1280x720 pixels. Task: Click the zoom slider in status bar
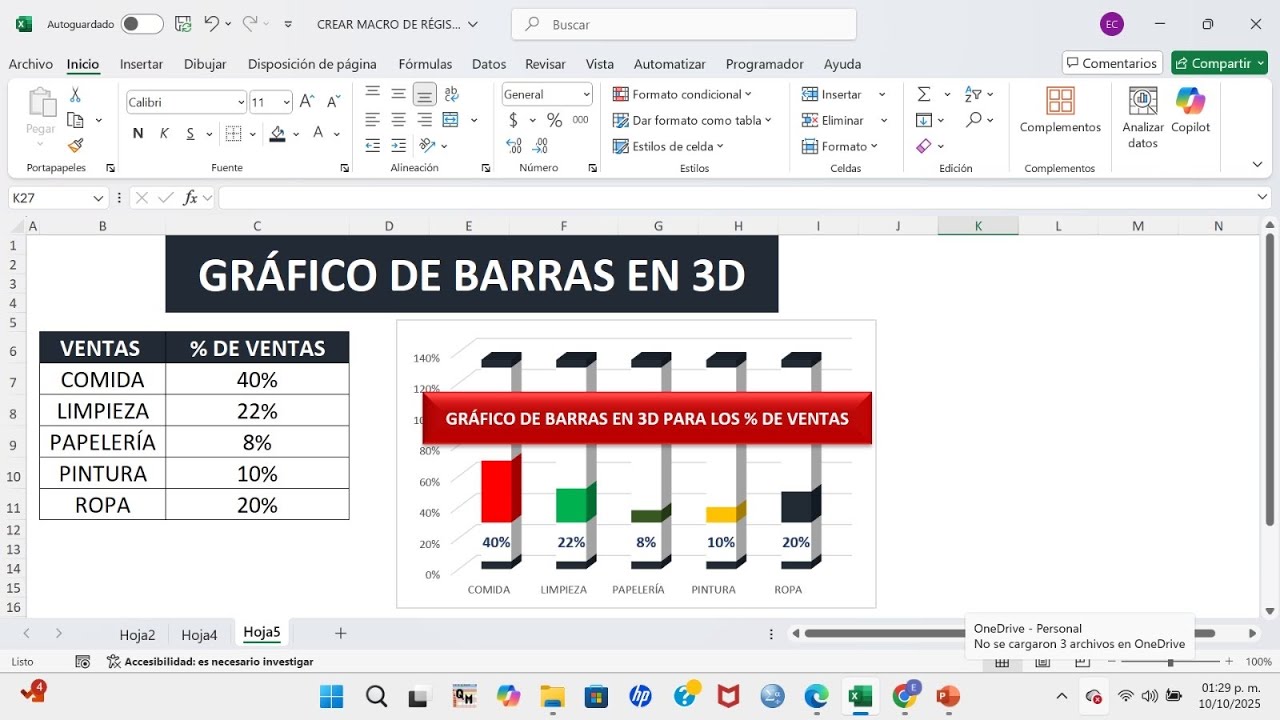(1171, 662)
